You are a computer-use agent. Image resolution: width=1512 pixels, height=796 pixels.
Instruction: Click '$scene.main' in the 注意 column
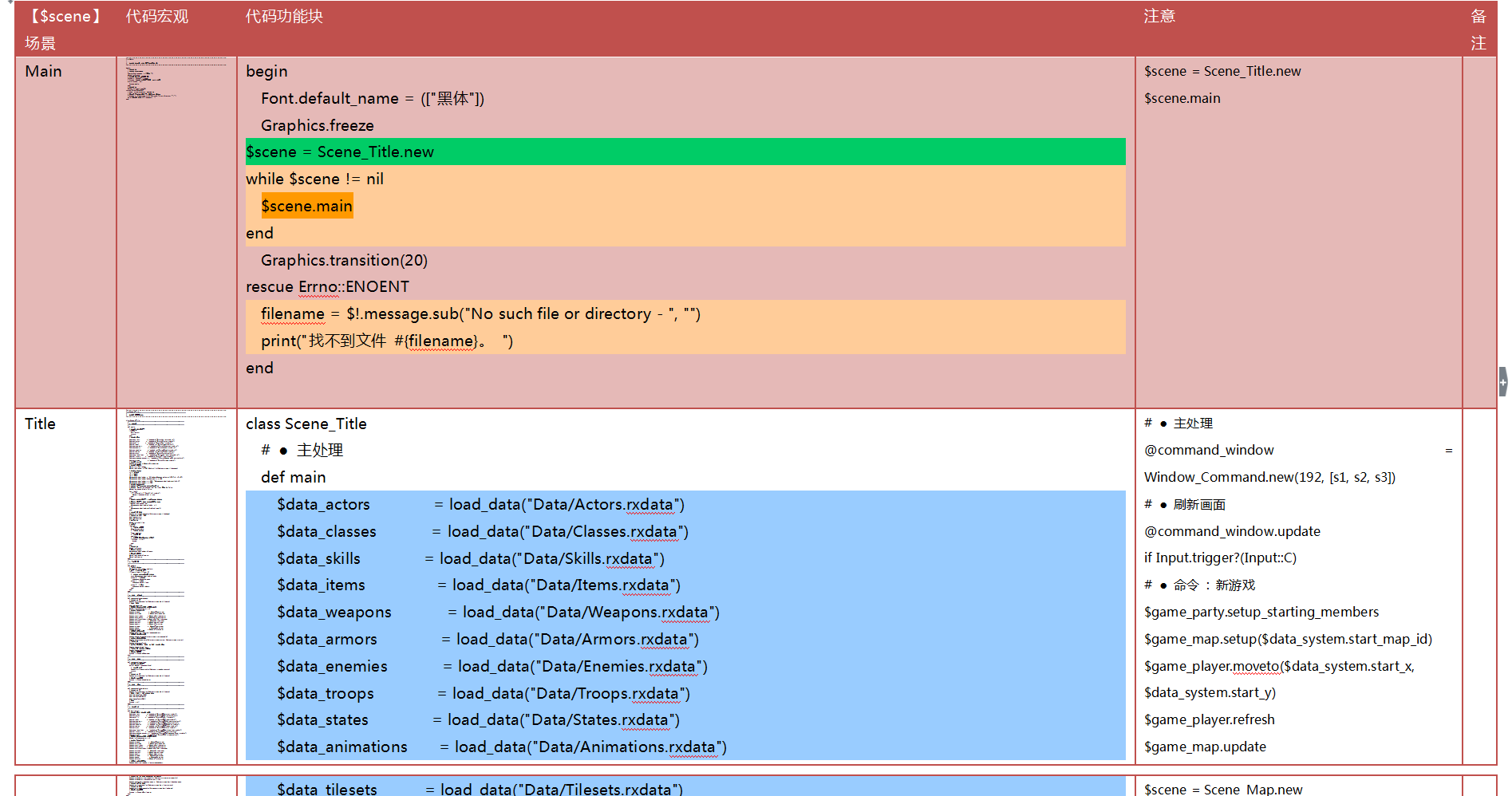point(1182,98)
